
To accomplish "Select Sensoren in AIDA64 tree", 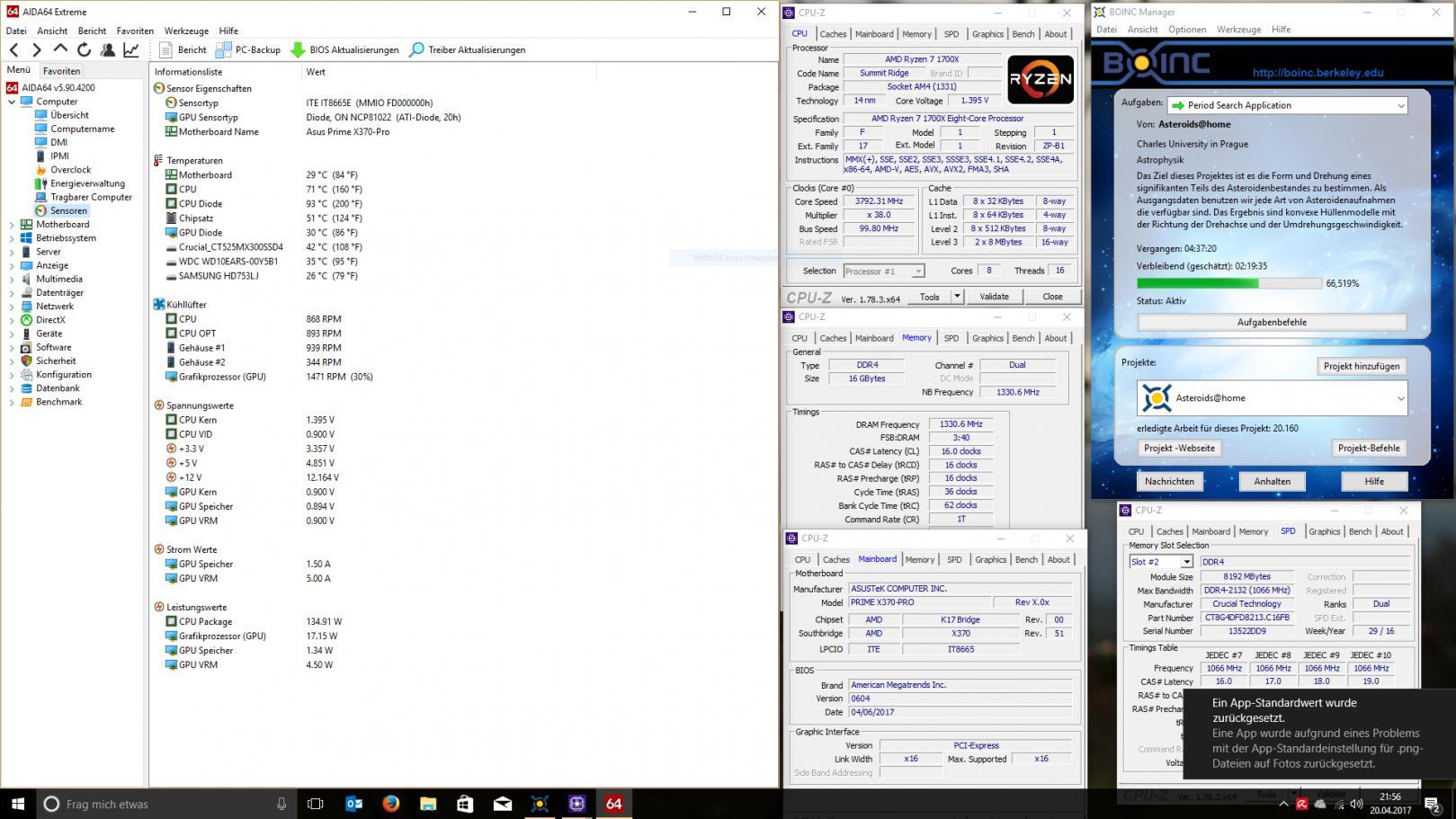I will [68, 210].
